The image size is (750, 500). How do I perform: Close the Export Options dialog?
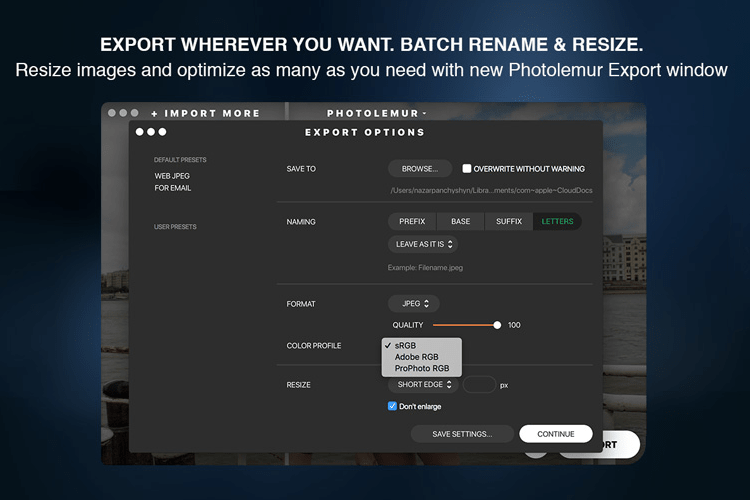140,132
